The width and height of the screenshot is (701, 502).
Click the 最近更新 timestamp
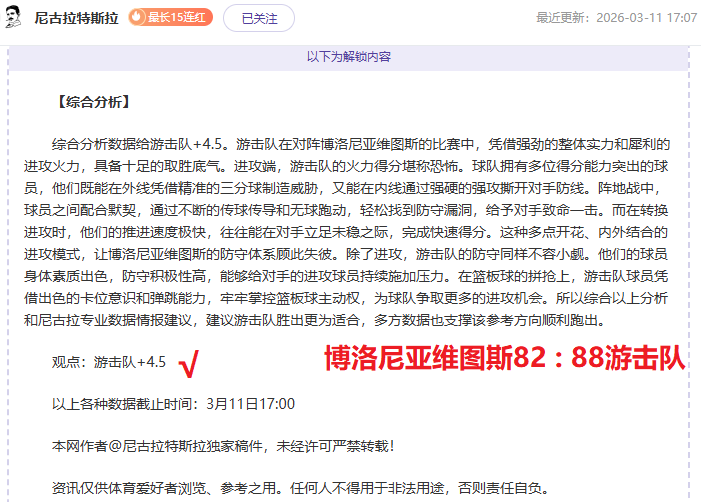click(616, 18)
